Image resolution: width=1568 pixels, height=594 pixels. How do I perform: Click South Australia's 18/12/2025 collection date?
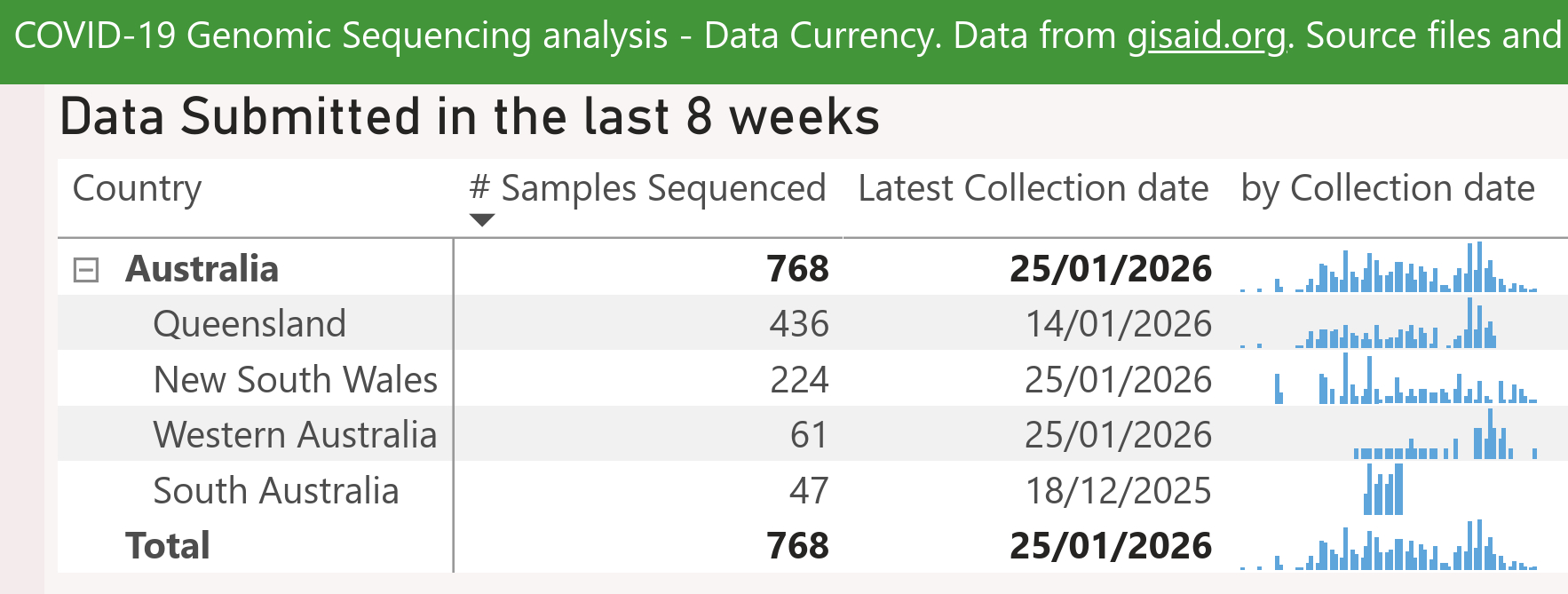pyautogui.click(x=1118, y=491)
